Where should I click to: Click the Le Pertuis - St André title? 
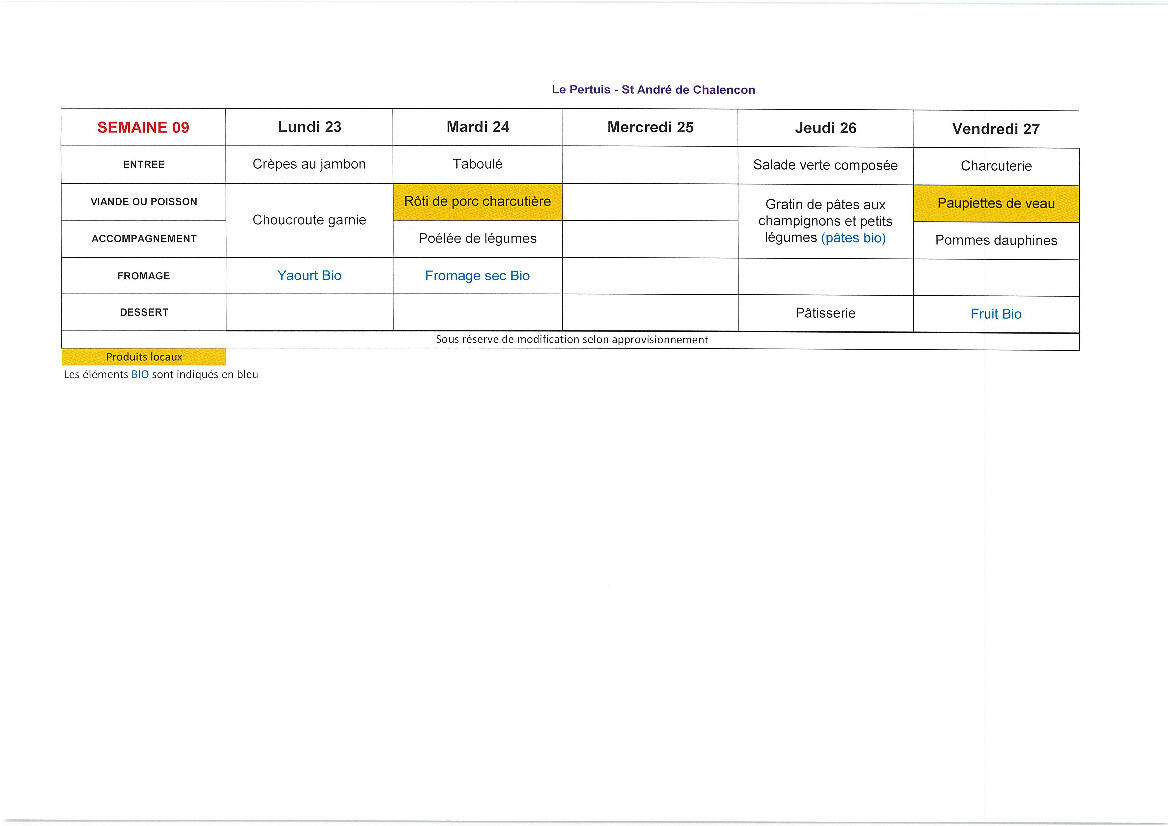coord(653,90)
